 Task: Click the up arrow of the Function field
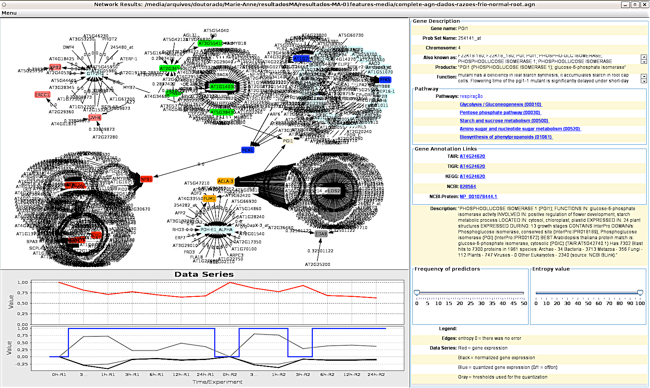click(643, 76)
